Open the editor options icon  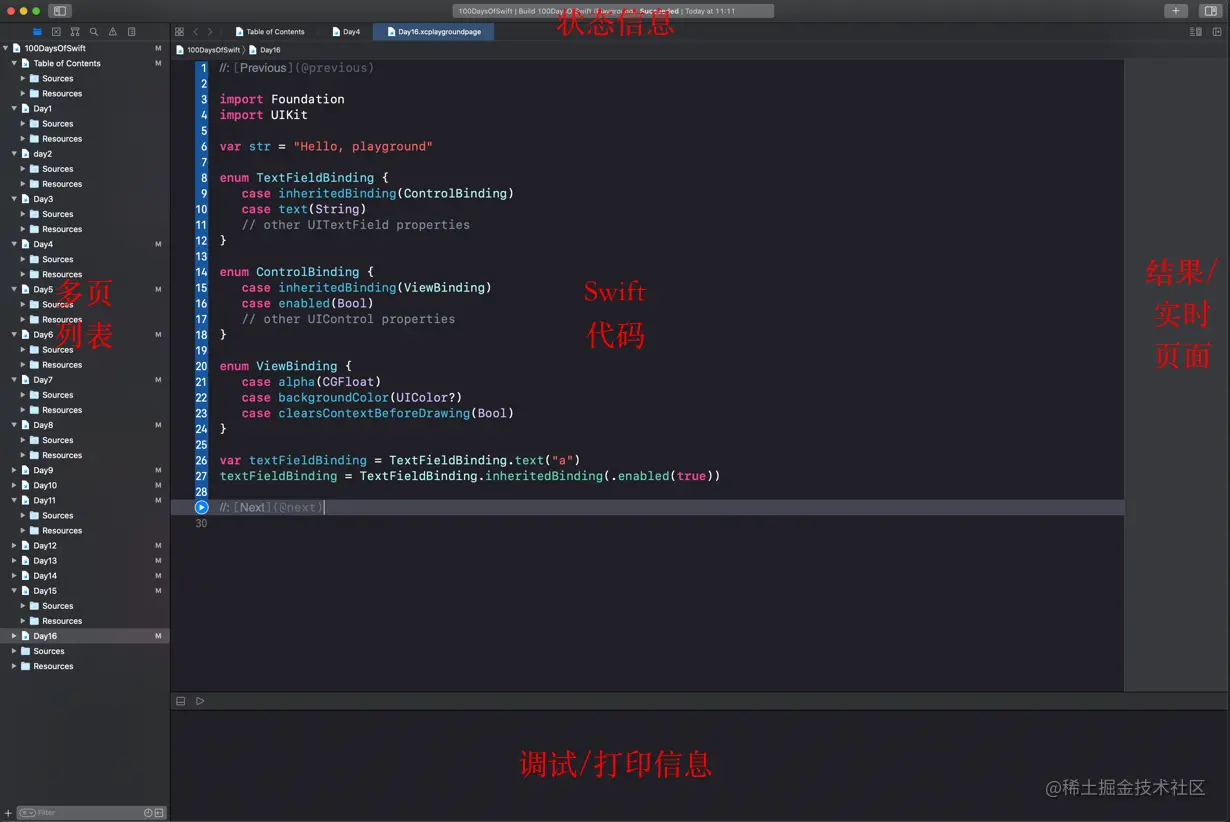click(x=1196, y=32)
